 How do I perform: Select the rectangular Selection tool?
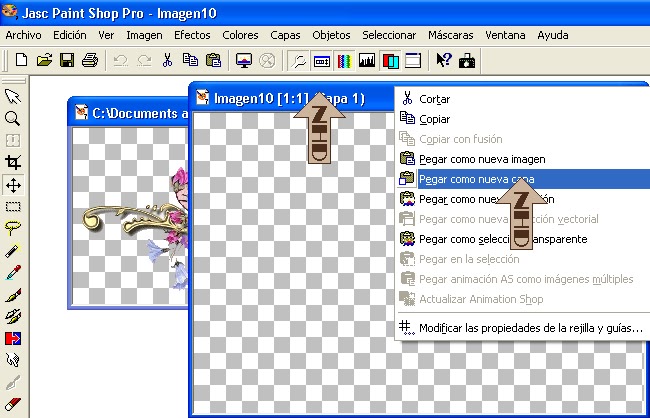coord(13,207)
